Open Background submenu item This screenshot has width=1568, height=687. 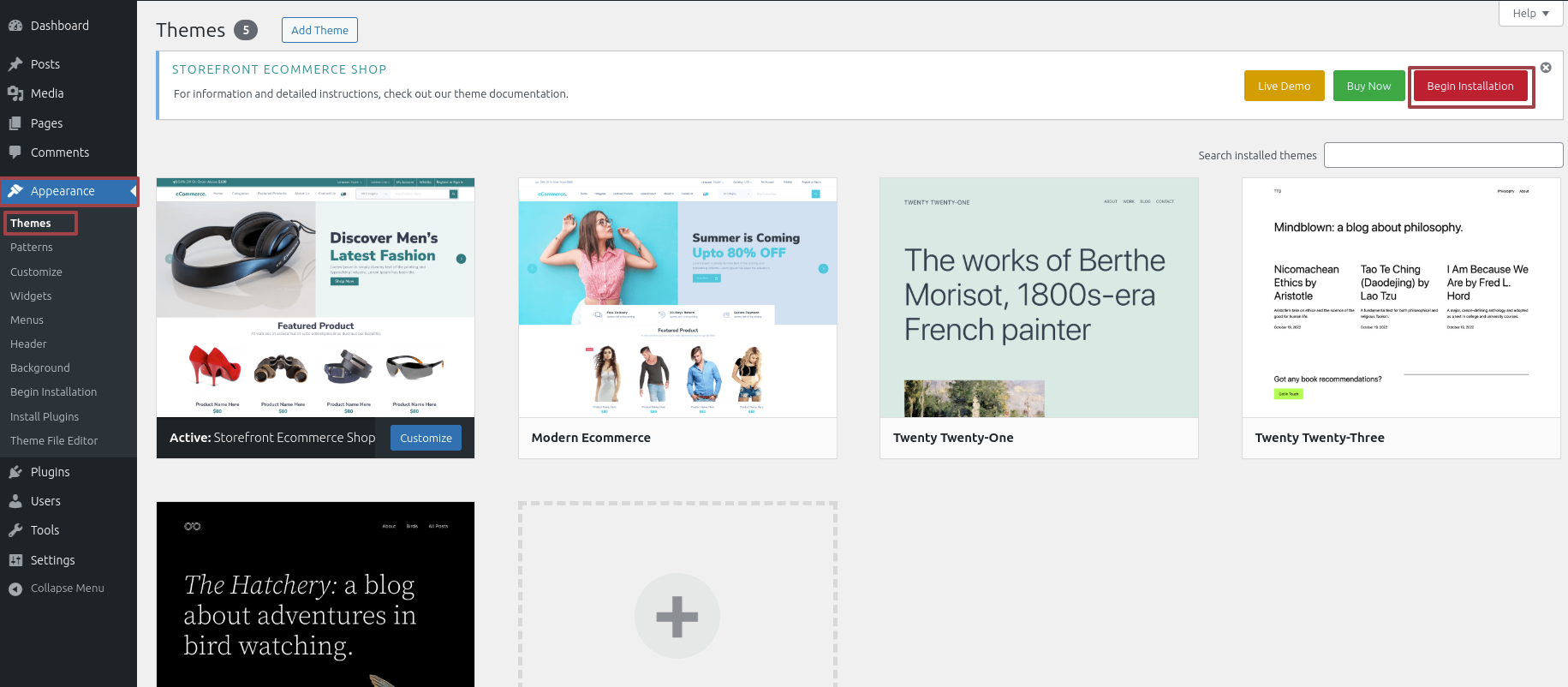coord(40,367)
